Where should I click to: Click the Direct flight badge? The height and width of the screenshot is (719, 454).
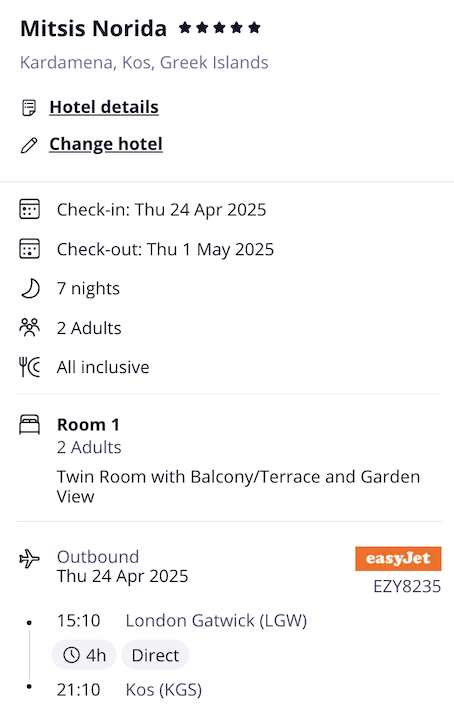155,655
